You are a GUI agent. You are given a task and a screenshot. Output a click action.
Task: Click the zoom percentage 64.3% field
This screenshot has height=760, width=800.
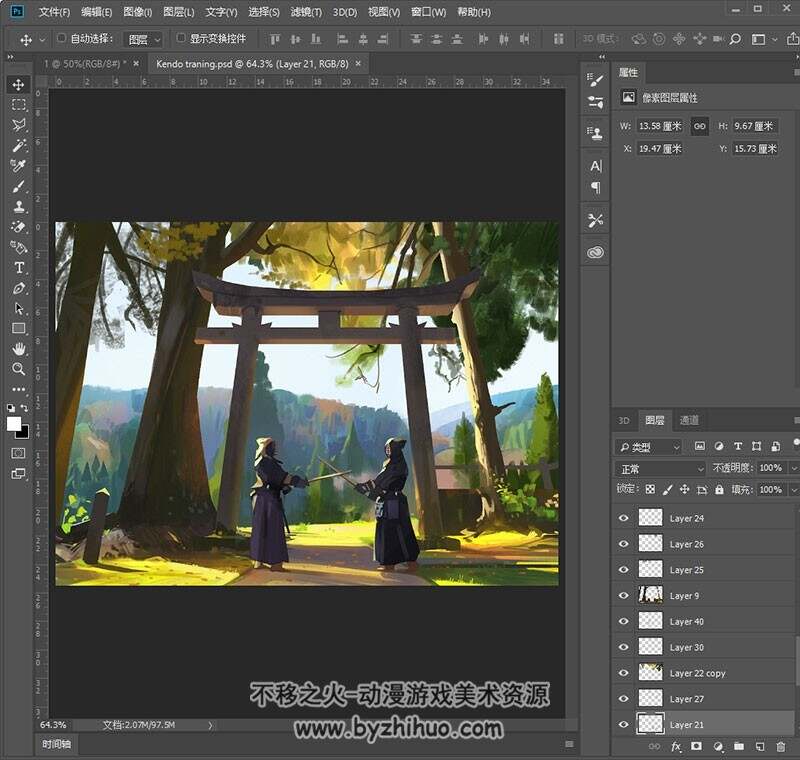click(53, 725)
